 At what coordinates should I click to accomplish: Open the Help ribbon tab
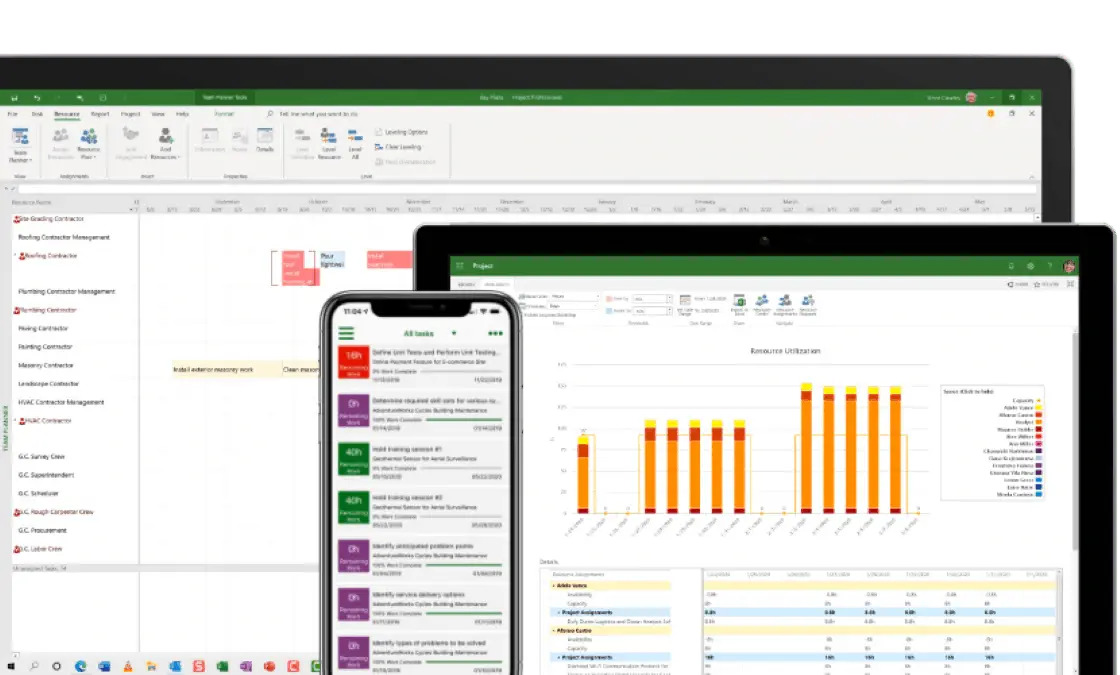(182, 114)
